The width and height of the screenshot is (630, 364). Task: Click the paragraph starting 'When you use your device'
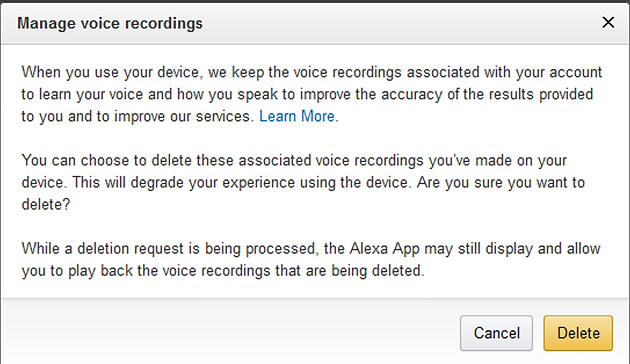click(312, 94)
